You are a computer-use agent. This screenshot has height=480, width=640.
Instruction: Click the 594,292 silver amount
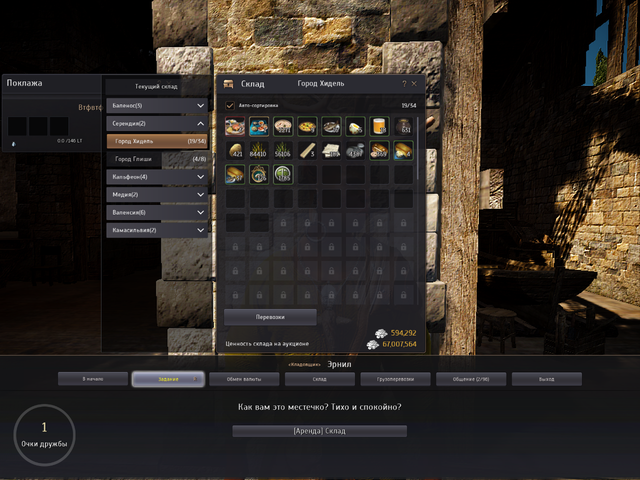(403, 333)
